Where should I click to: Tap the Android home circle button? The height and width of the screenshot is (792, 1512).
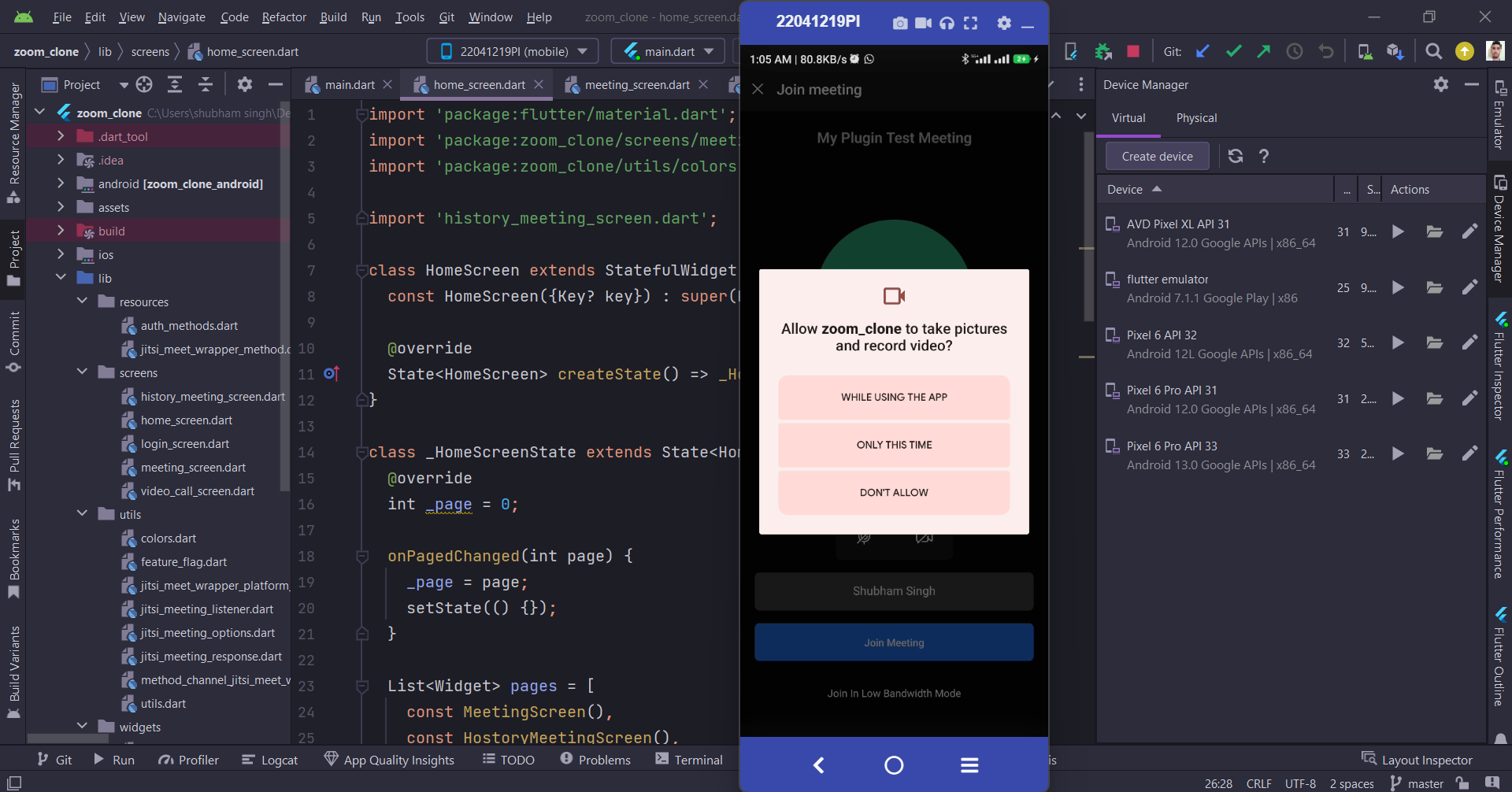click(894, 764)
